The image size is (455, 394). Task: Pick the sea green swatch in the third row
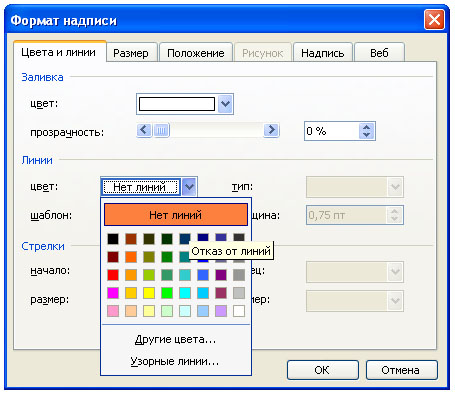[167, 275]
